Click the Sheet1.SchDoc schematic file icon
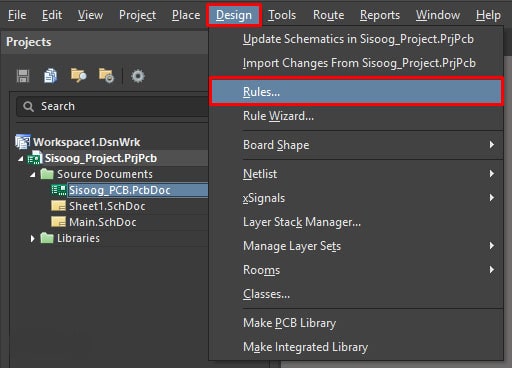 tap(58, 206)
